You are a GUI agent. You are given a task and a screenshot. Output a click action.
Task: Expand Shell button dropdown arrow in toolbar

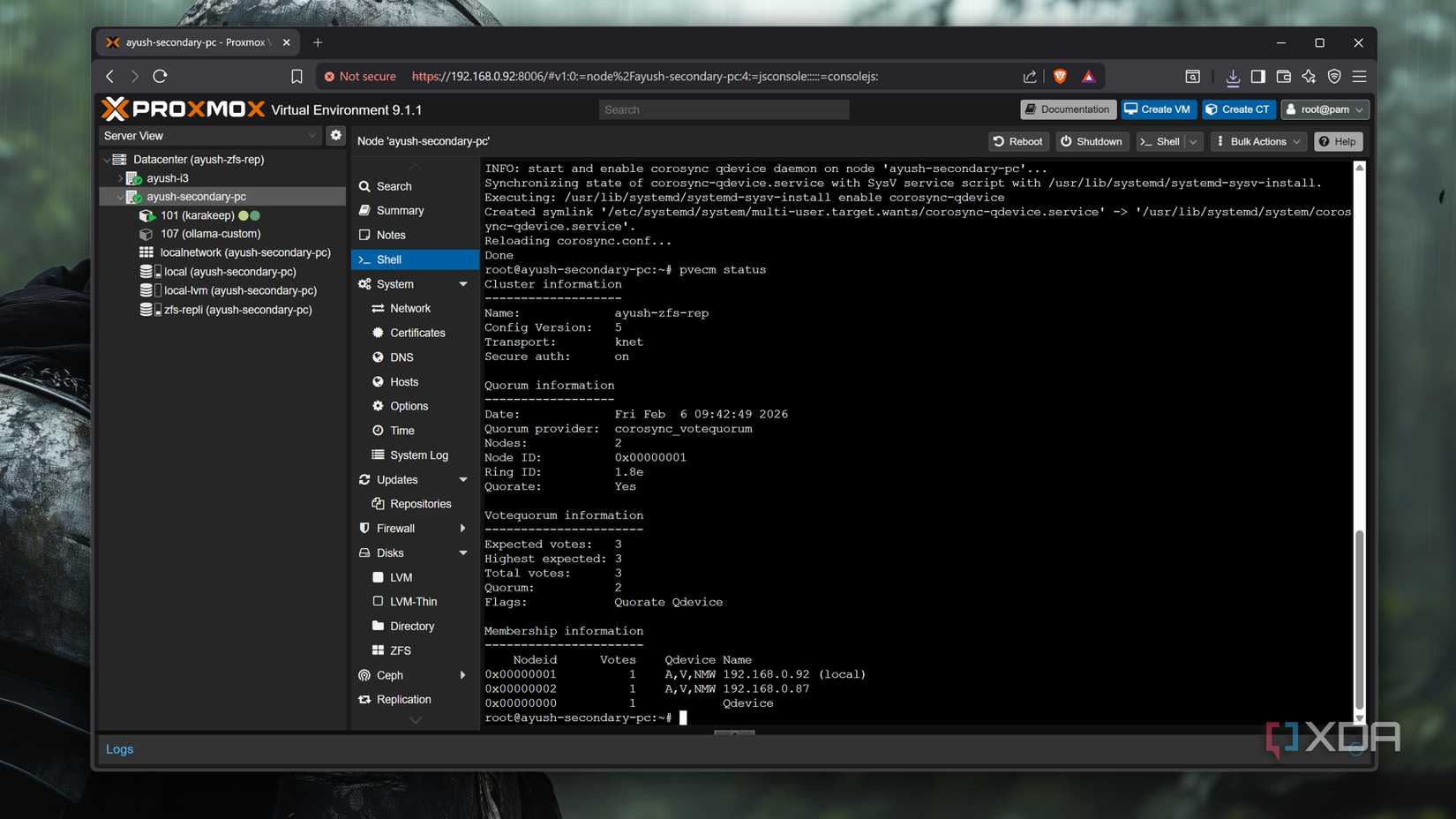pos(1194,141)
